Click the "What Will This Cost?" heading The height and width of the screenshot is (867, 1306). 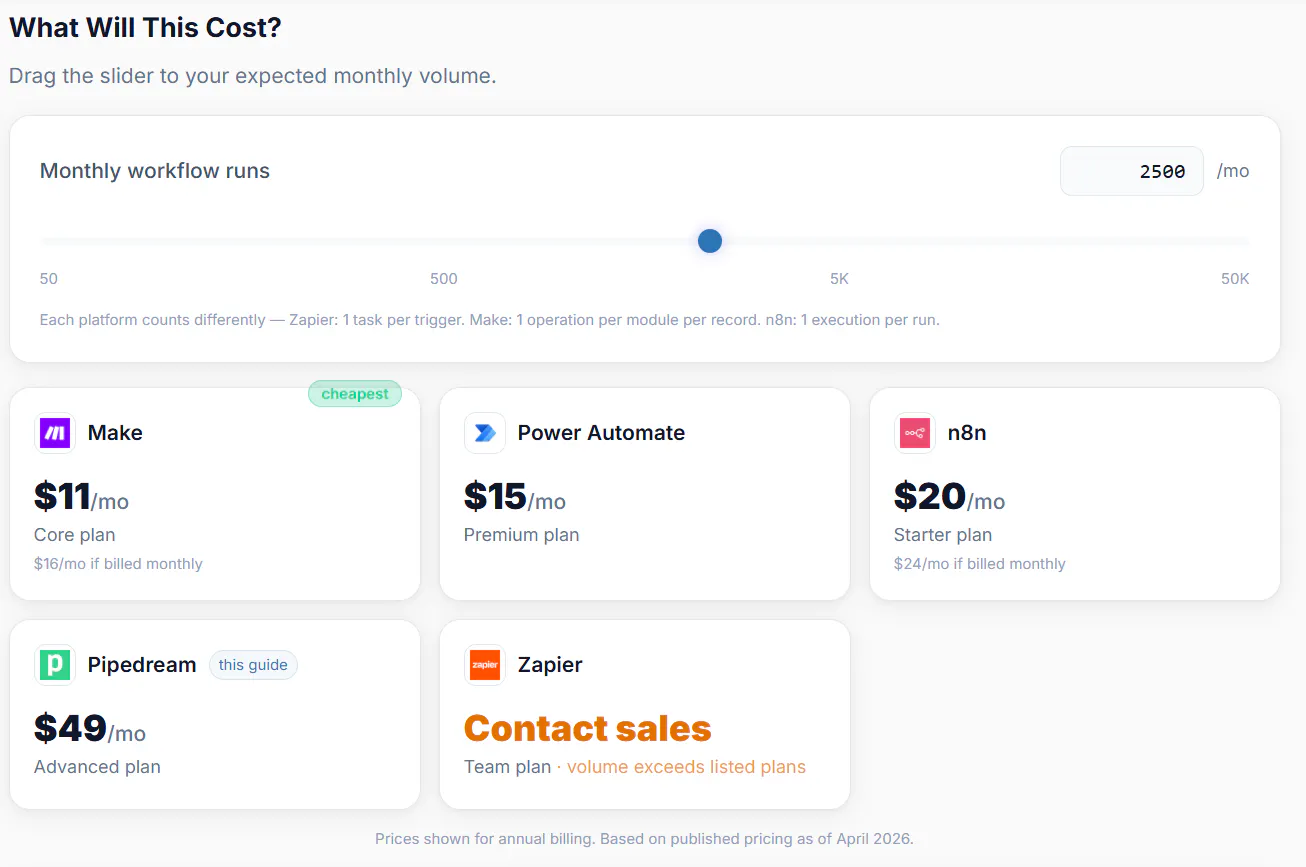[145, 28]
